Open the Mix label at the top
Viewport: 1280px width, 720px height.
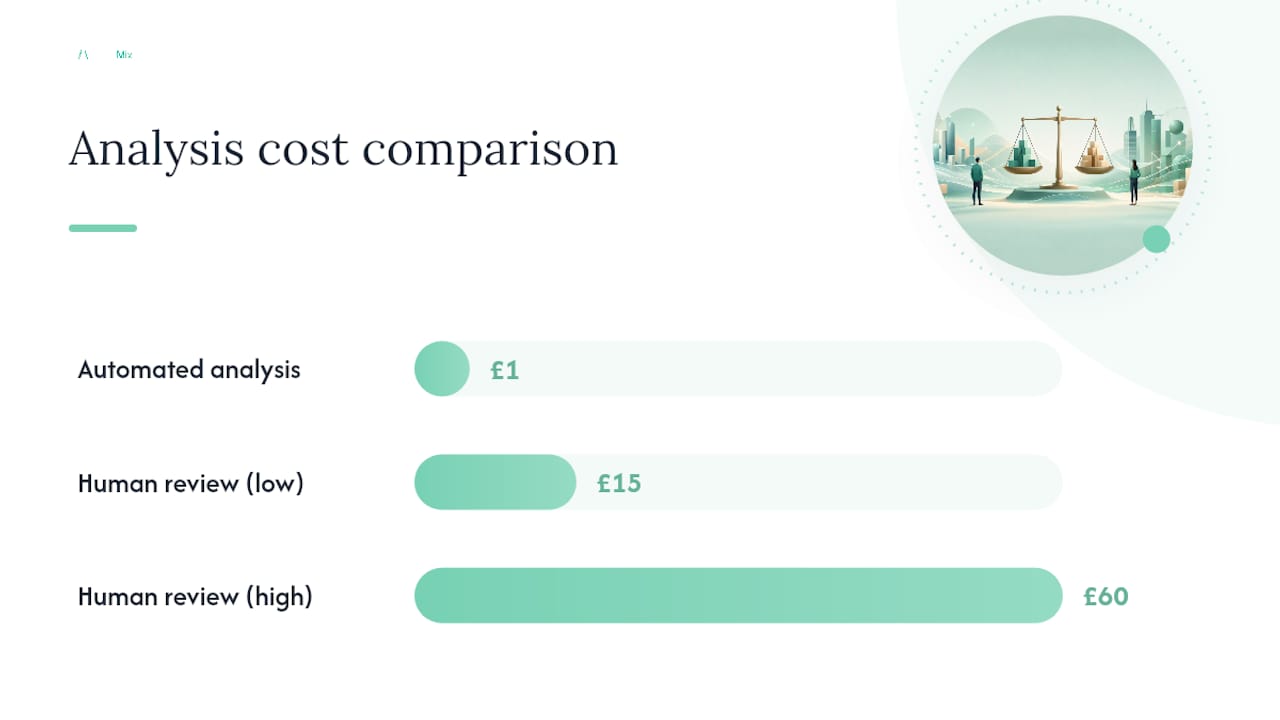click(124, 55)
